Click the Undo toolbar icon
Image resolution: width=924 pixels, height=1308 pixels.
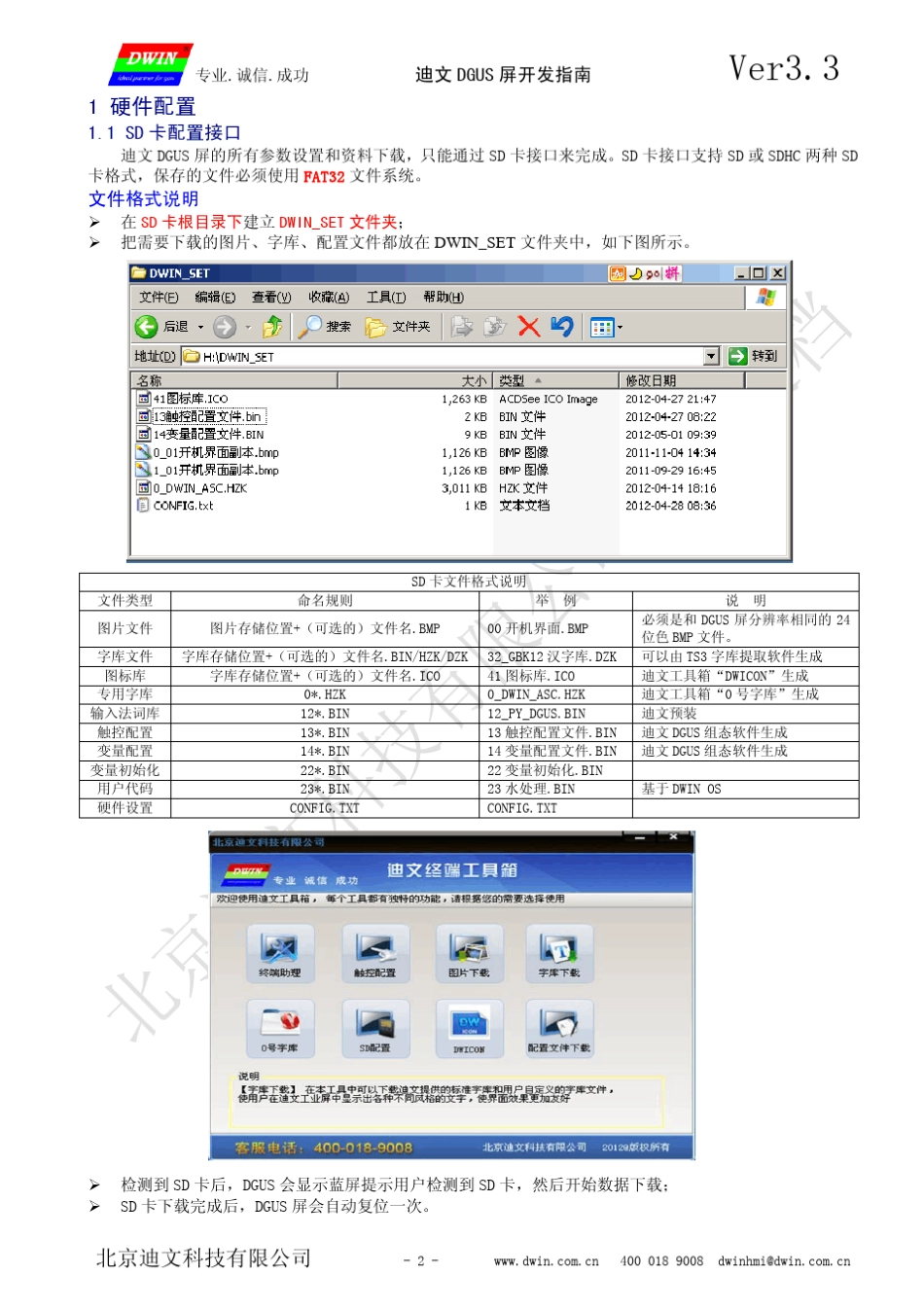[561, 327]
